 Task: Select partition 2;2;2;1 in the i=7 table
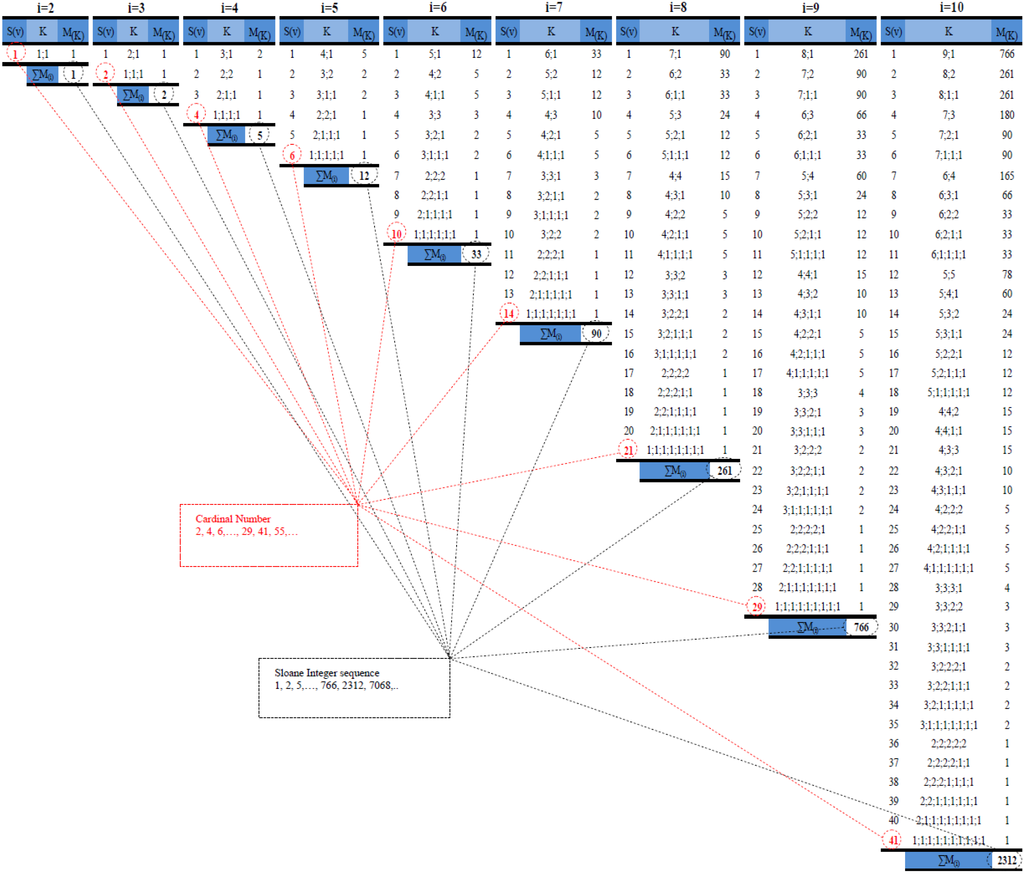pos(551,255)
